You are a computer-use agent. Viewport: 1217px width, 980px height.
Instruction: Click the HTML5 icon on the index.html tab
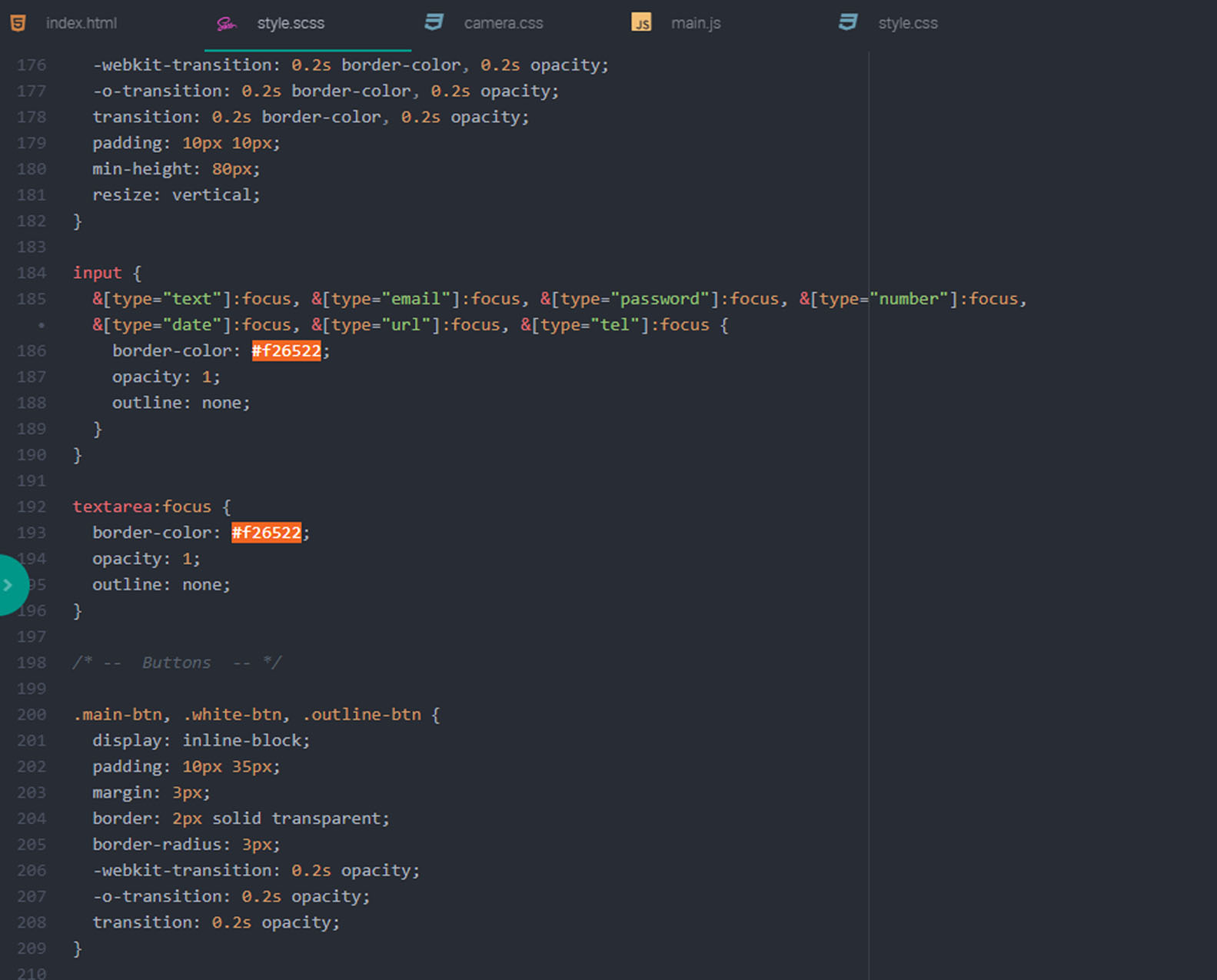pos(18,23)
